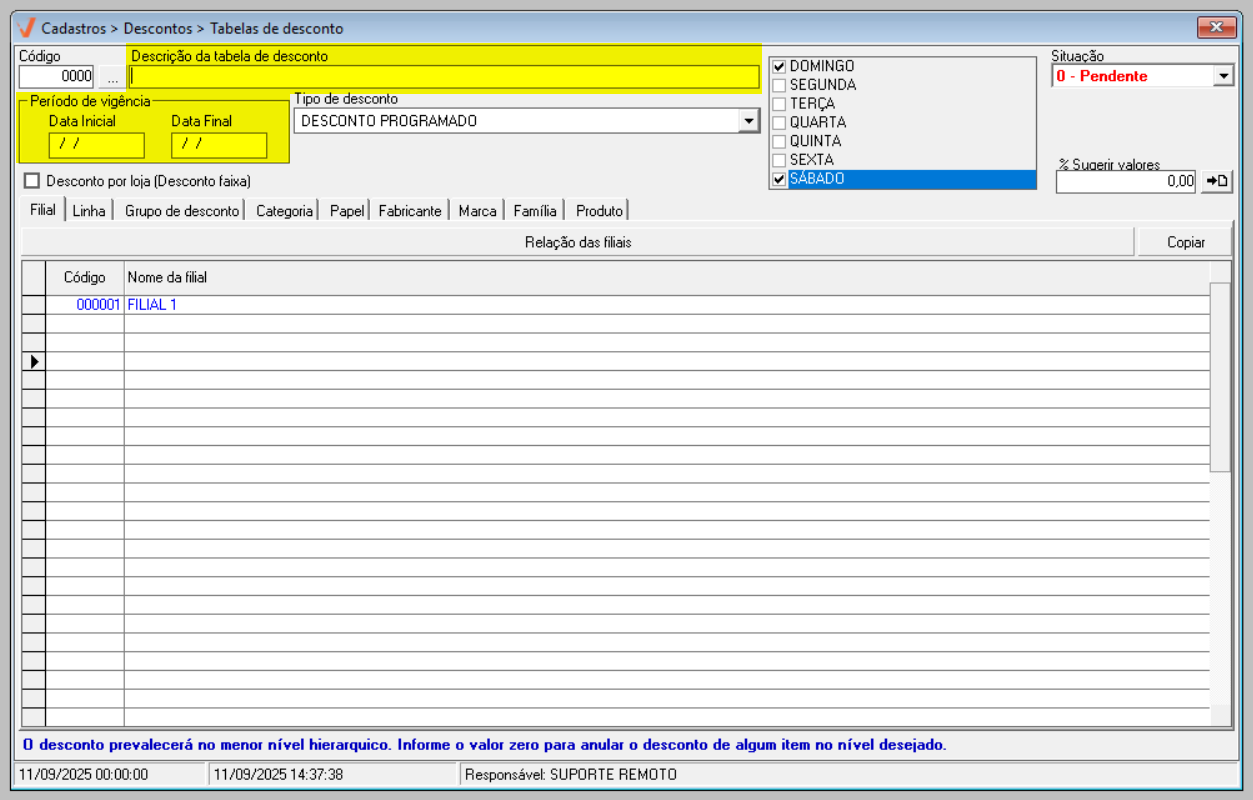Image resolution: width=1253 pixels, height=800 pixels.
Task: Close the Tabelas de desconto window
Action: (x=1216, y=28)
